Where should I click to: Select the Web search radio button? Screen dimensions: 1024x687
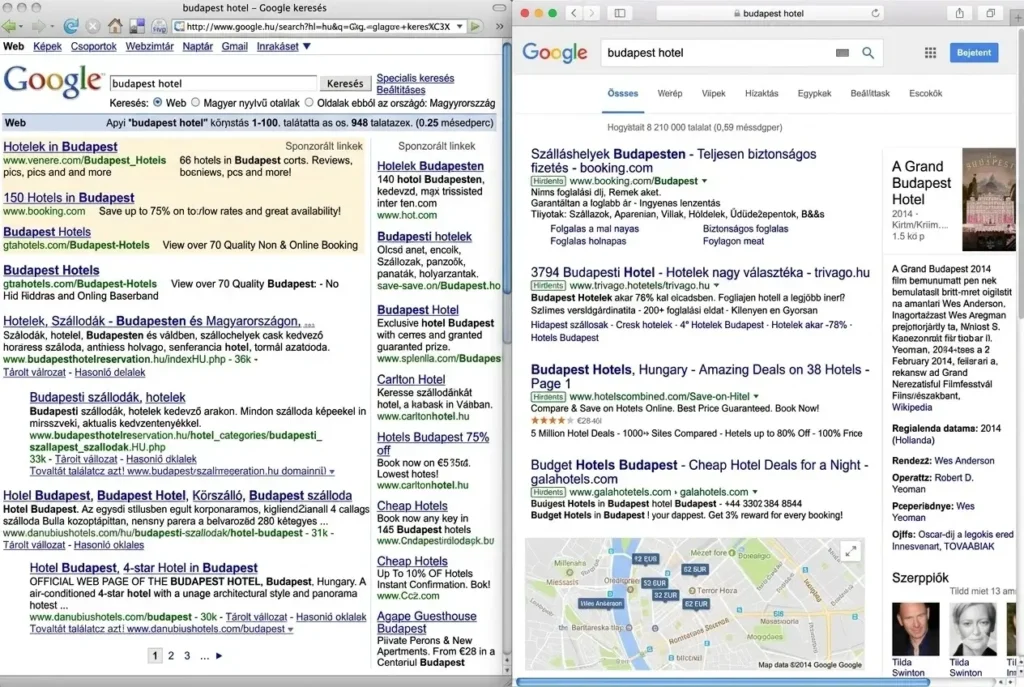click(158, 102)
